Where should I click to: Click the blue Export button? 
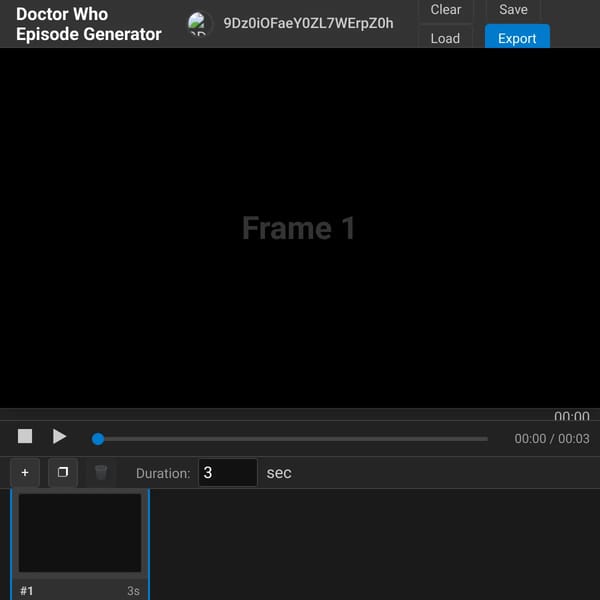coord(517,37)
